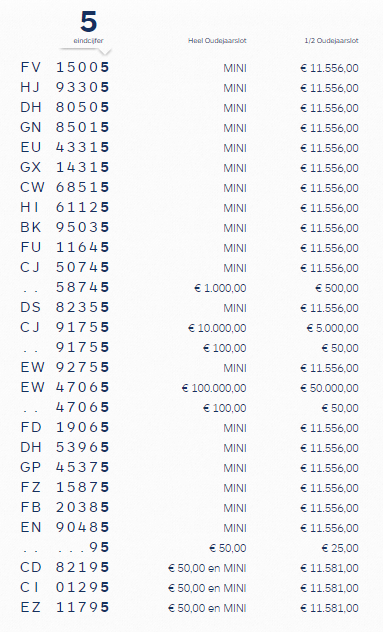The width and height of the screenshot is (383, 632).
Task: Select lot number FV 15005
Action: click(x=65, y=67)
